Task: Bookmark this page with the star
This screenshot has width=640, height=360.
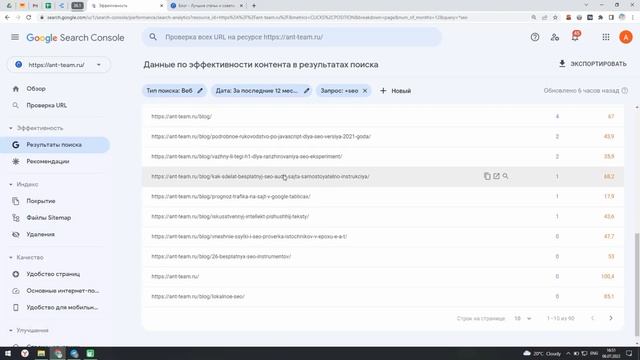Action: point(555,18)
